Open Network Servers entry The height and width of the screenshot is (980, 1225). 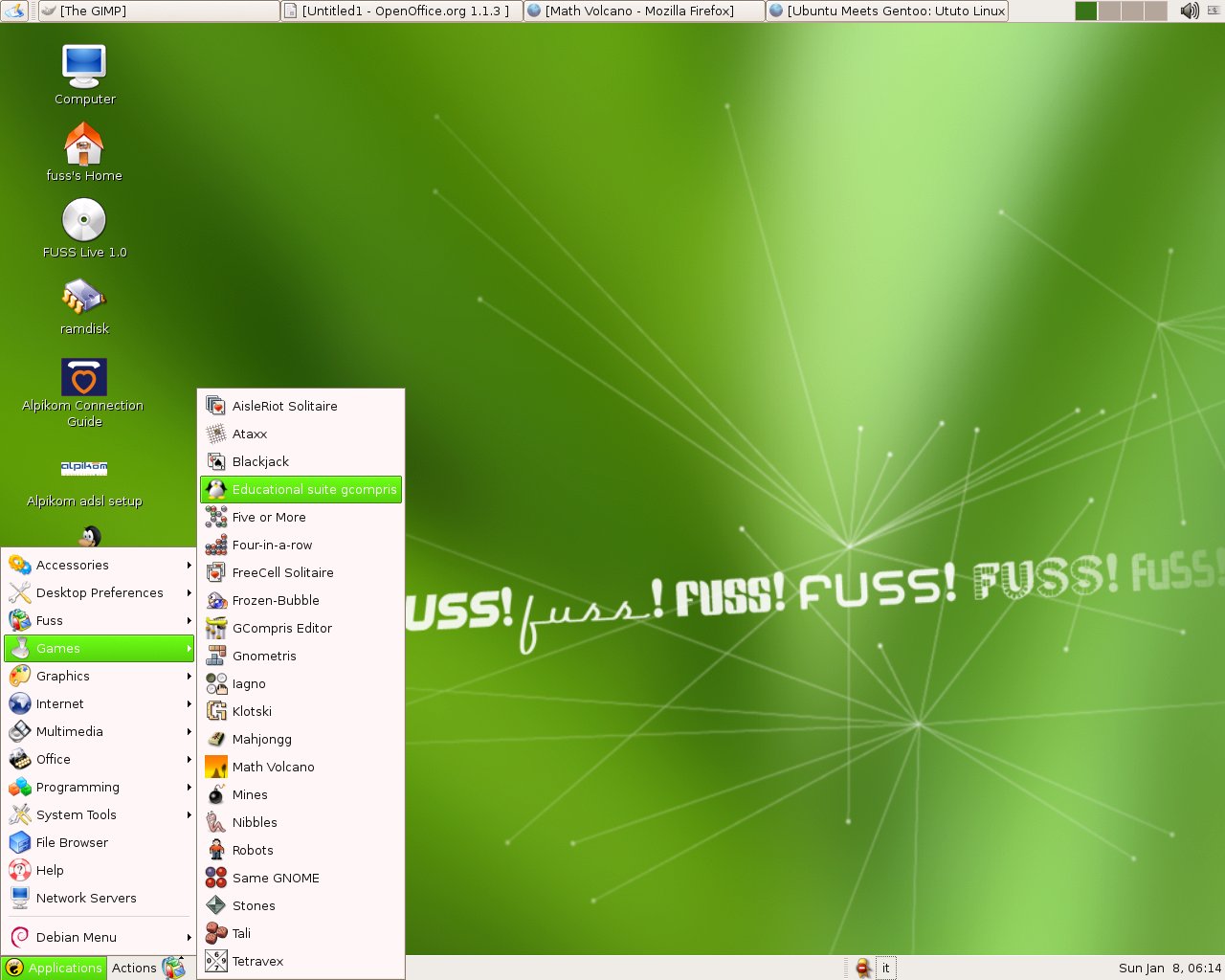(x=100, y=898)
